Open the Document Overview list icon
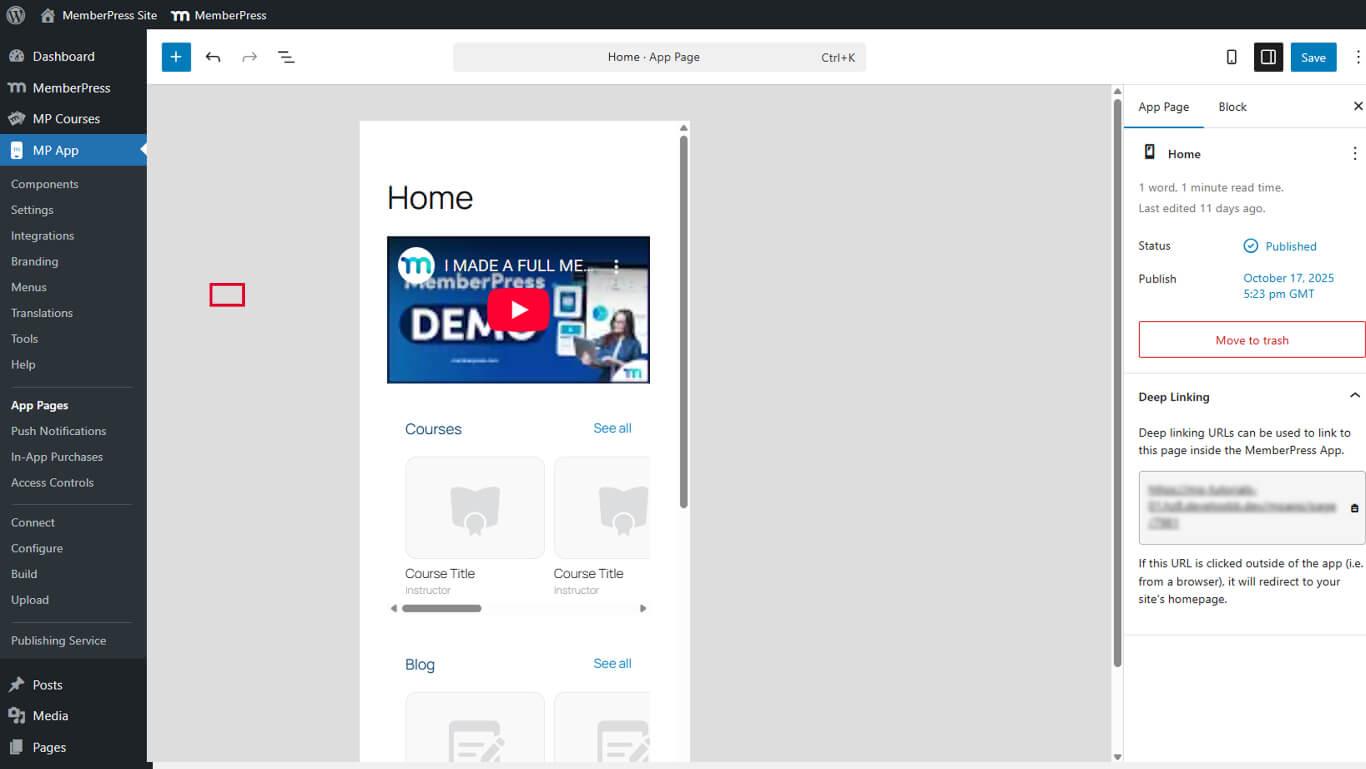 pyautogui.click(x=286, y=57)
